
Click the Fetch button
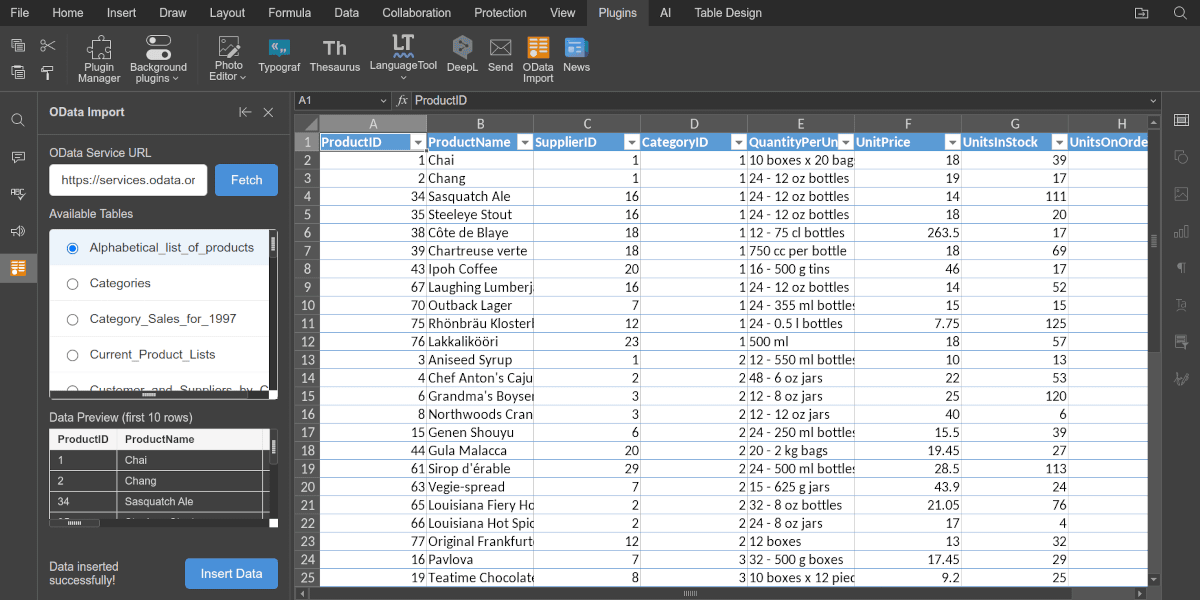click(x=246, y=180)
